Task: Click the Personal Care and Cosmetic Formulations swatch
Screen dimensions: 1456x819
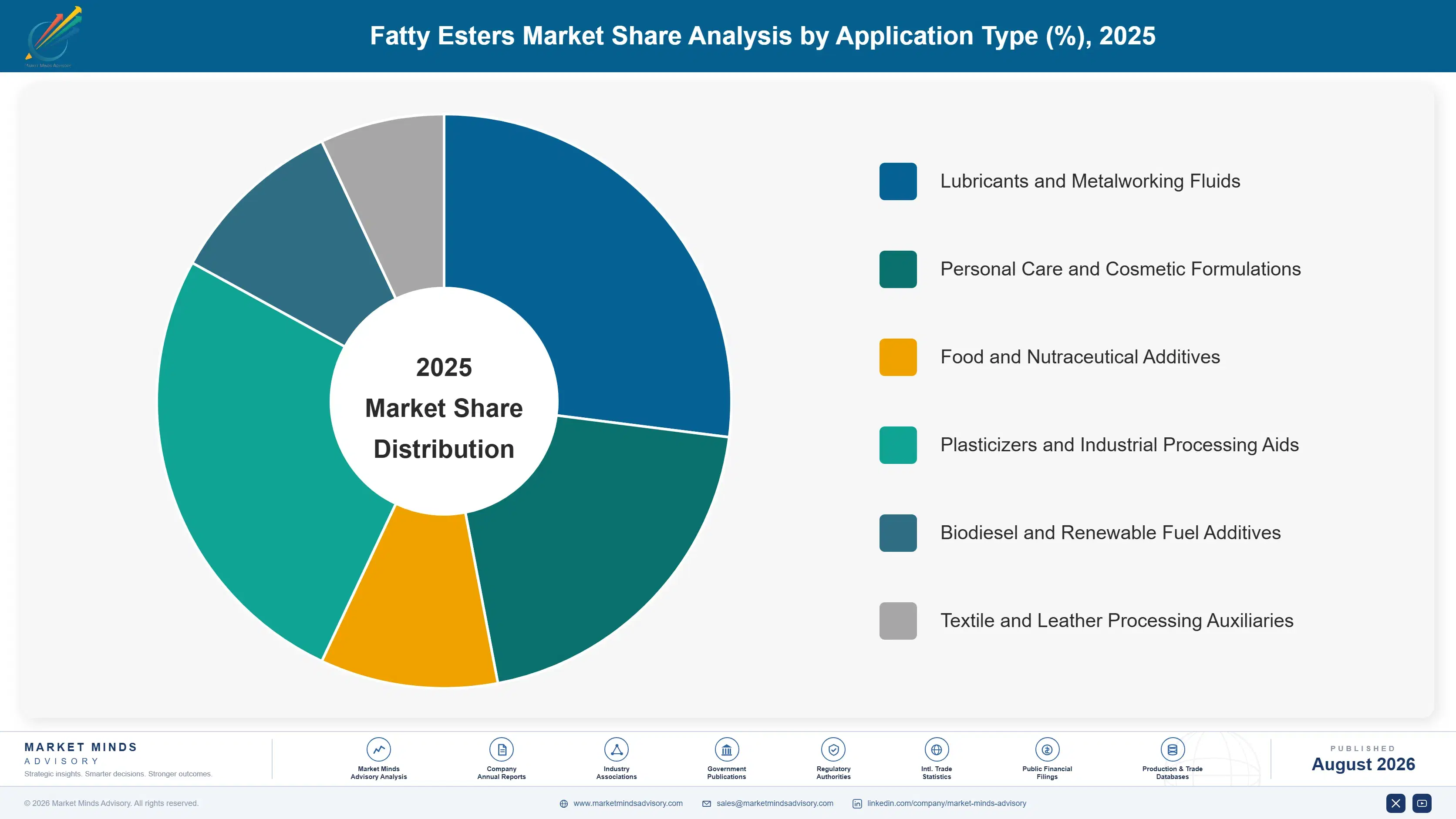Action: (x=897, y=269)
